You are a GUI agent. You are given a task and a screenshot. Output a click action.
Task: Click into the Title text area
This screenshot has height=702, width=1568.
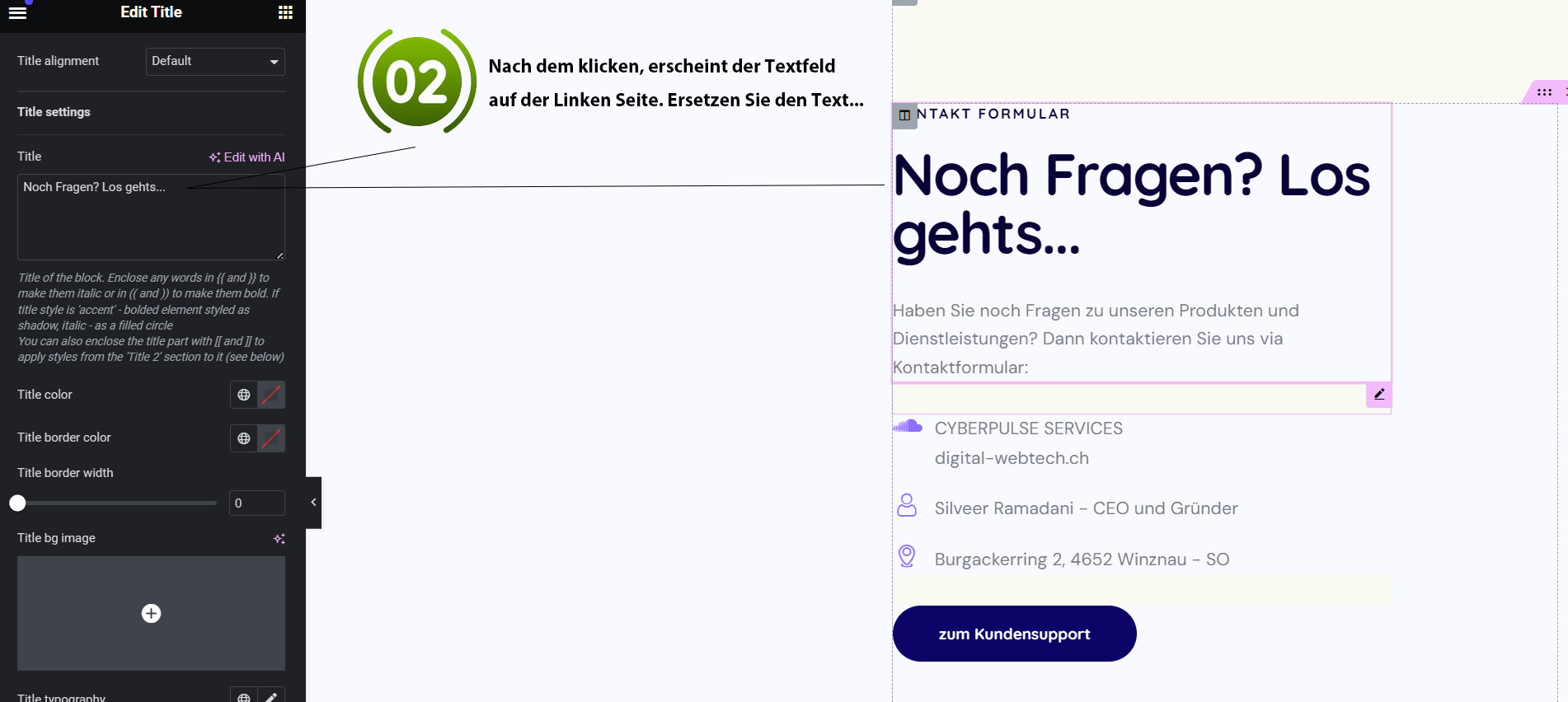[x=151, y=218]
